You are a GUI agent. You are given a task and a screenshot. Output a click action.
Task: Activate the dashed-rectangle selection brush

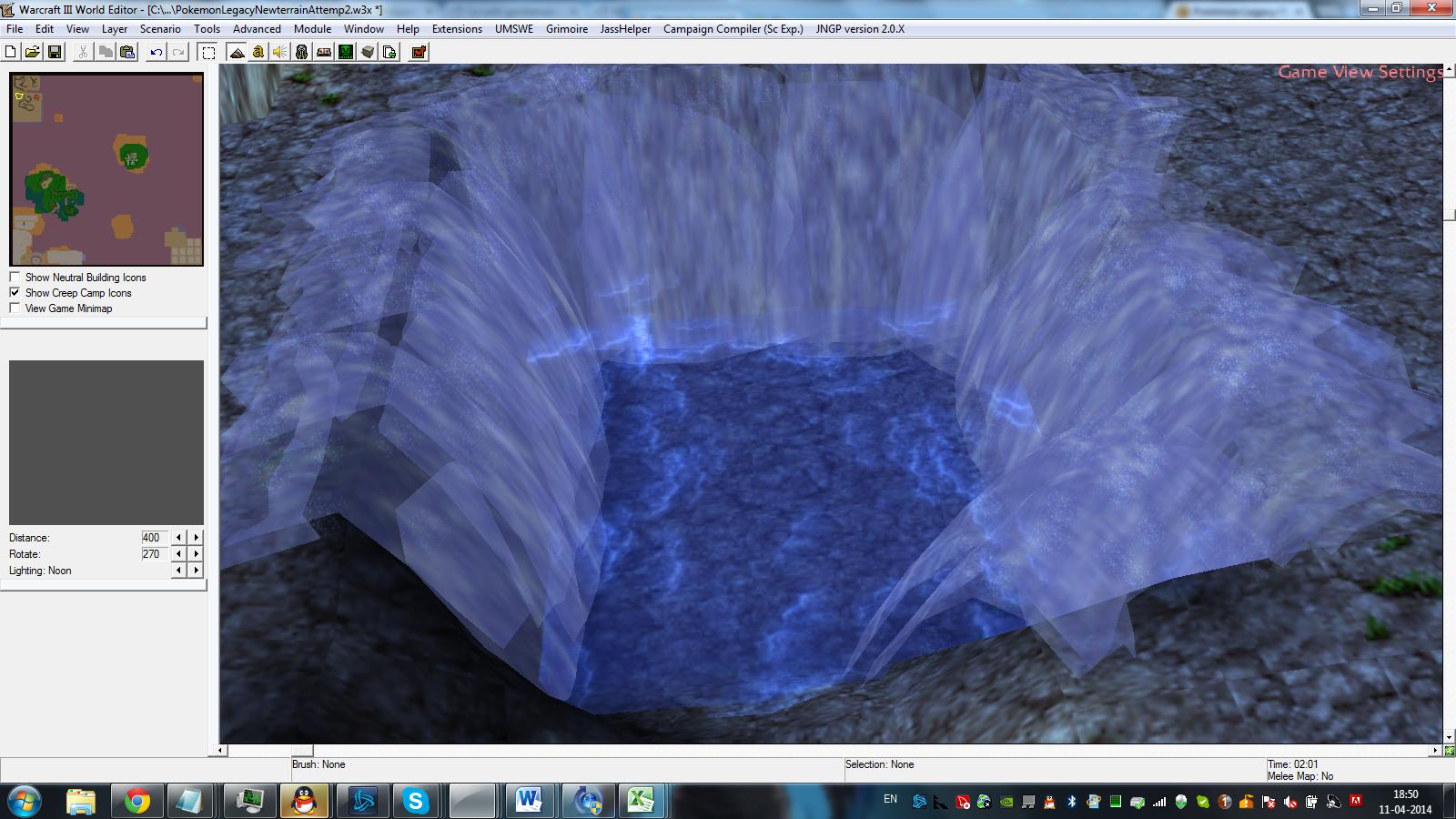[208, 53]
